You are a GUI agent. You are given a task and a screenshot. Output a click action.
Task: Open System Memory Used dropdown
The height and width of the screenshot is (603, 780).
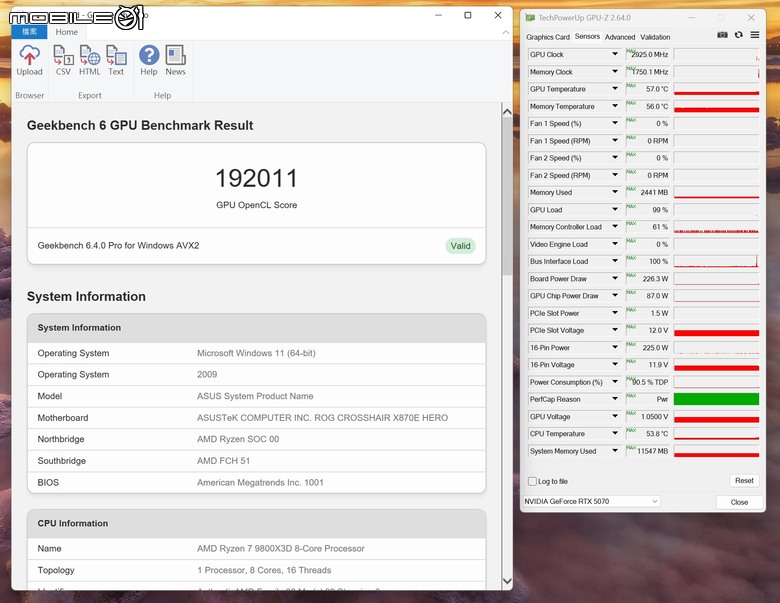pyautogui.click(x=615, y=450)
